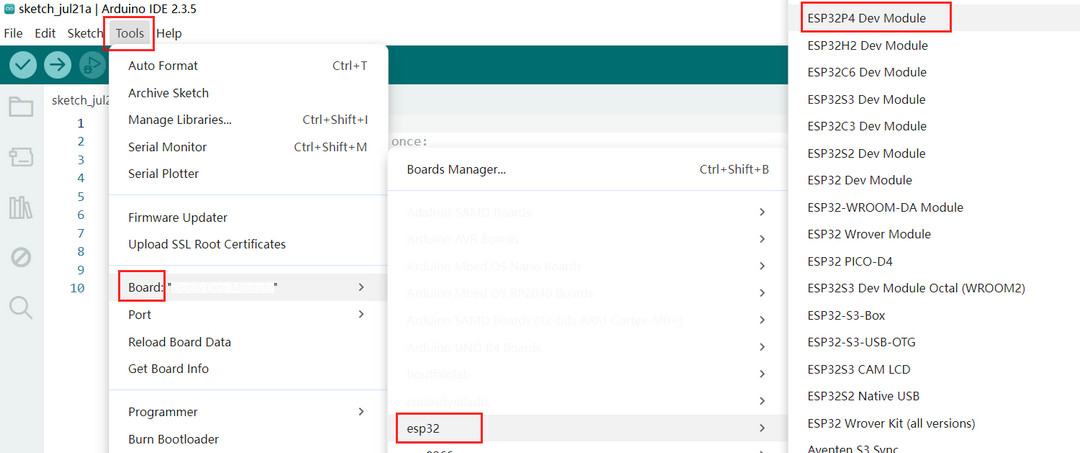Expand Arduino UNO R4 Boards submenu
This screenshot has height=453, width=1080.
coord(588,347)
